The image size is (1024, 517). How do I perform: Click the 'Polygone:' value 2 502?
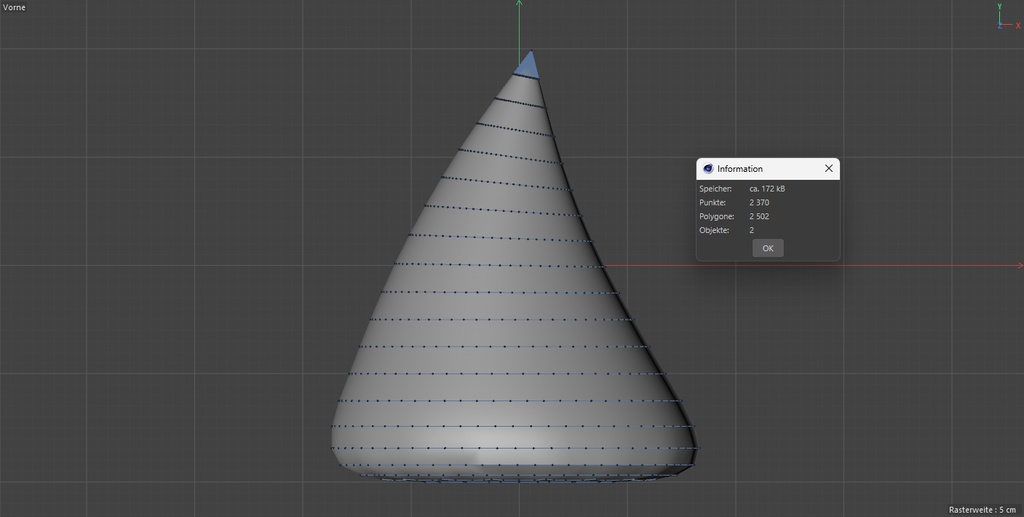point(759,216)
